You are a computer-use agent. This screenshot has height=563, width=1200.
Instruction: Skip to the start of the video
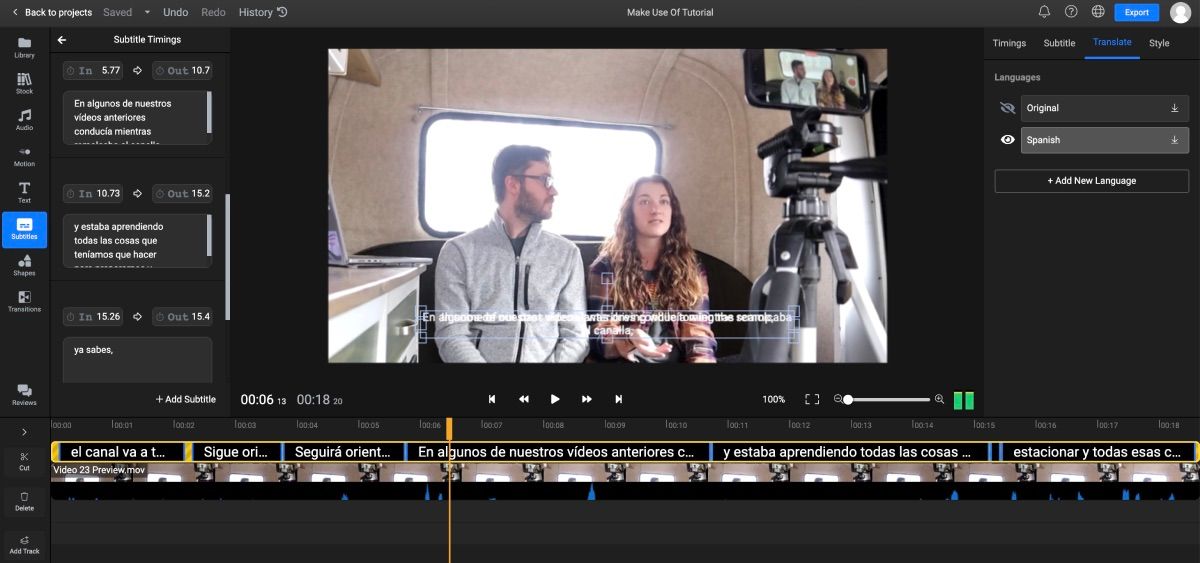492,399
